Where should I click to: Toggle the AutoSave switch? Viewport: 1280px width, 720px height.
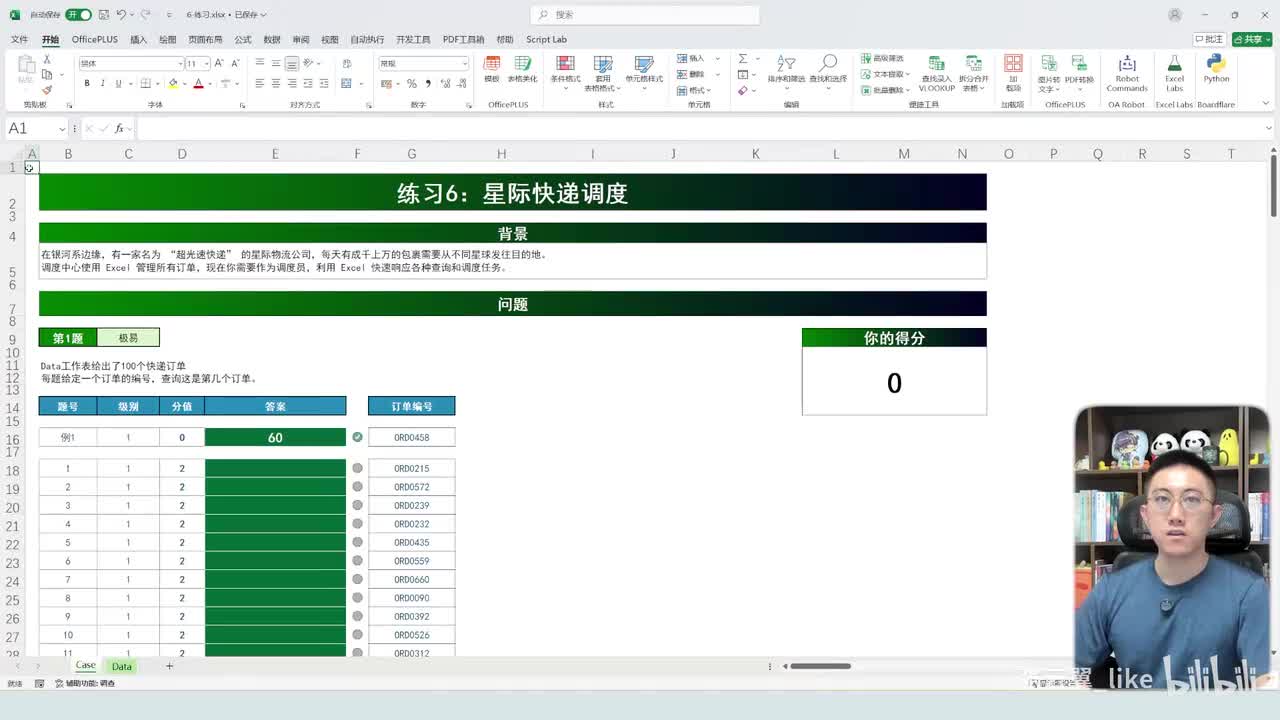(x=78, y=15)
